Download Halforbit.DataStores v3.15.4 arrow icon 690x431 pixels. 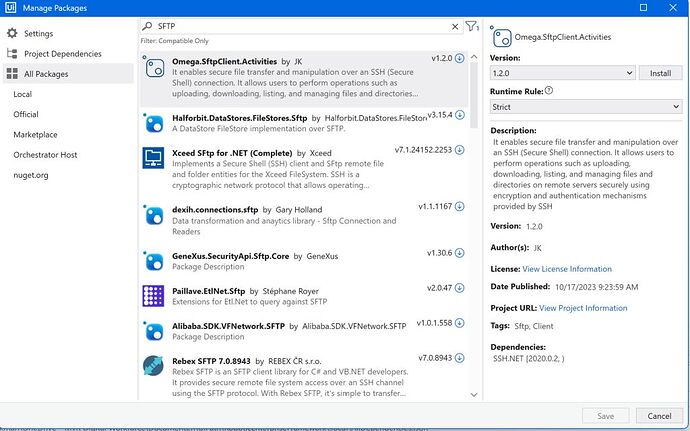(x=459, y=115)
